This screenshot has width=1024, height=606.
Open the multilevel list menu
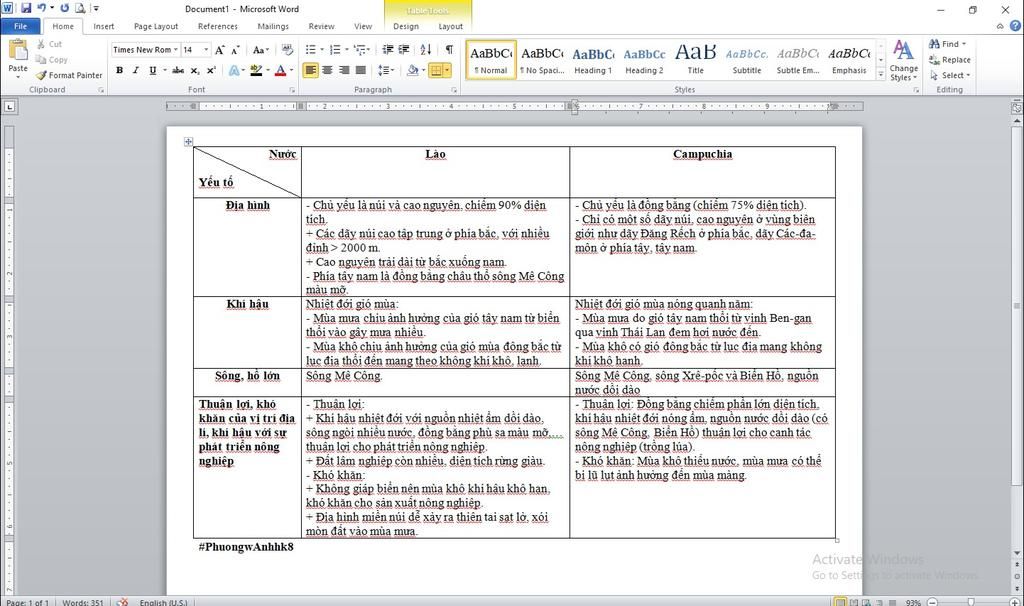pyautogui.click(x=361, y=50)
